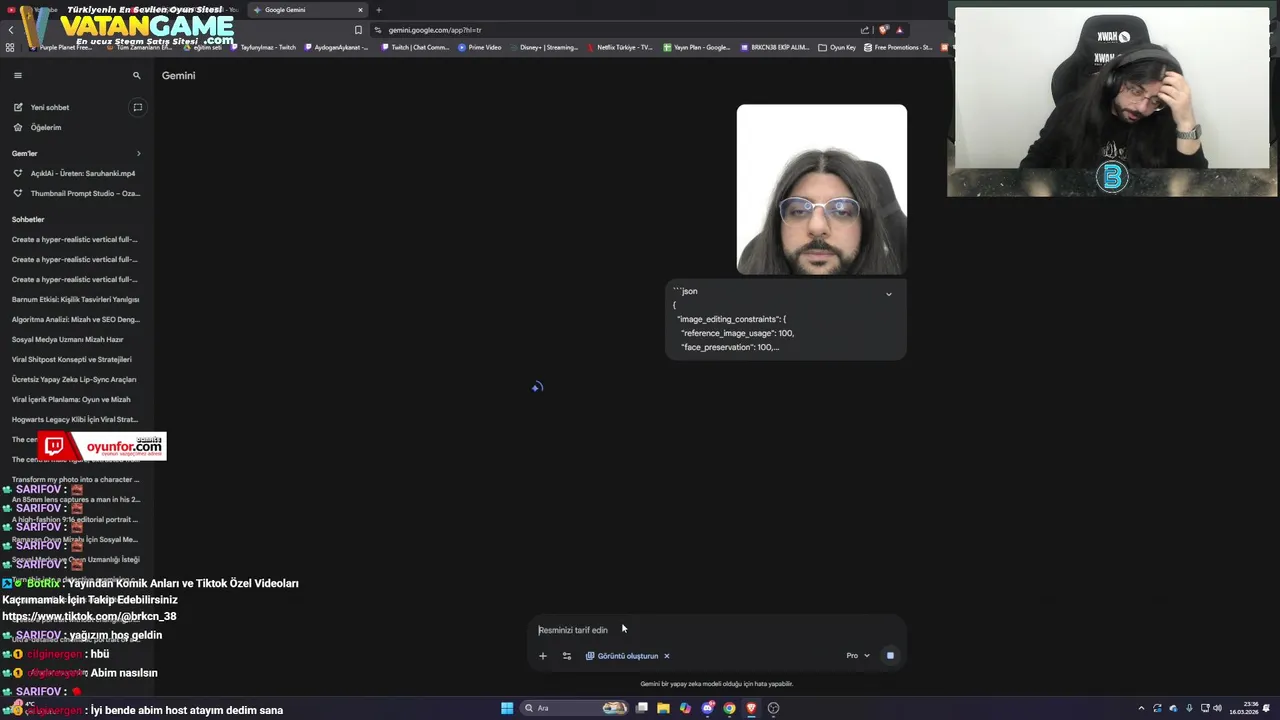
Task: Expand the system tray hidden icons chevron
Action: coord(1141,708)
